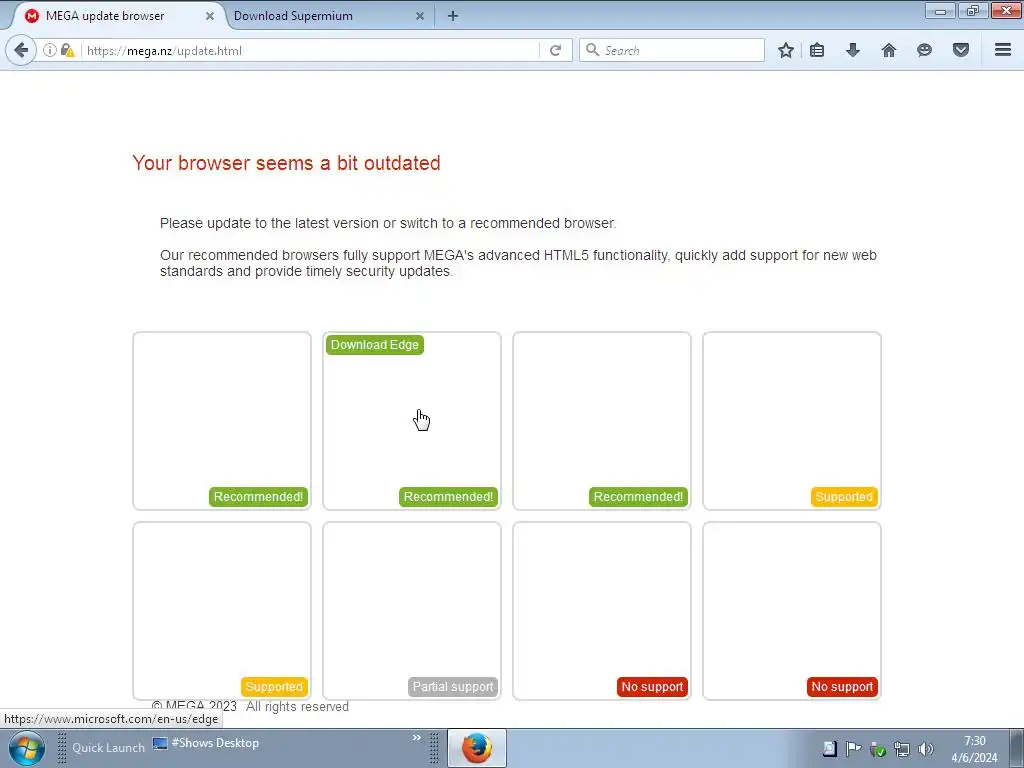The image size is (1024, 768).
Task: Open the first Recommended browser card
Action: (x=222, y=421)
